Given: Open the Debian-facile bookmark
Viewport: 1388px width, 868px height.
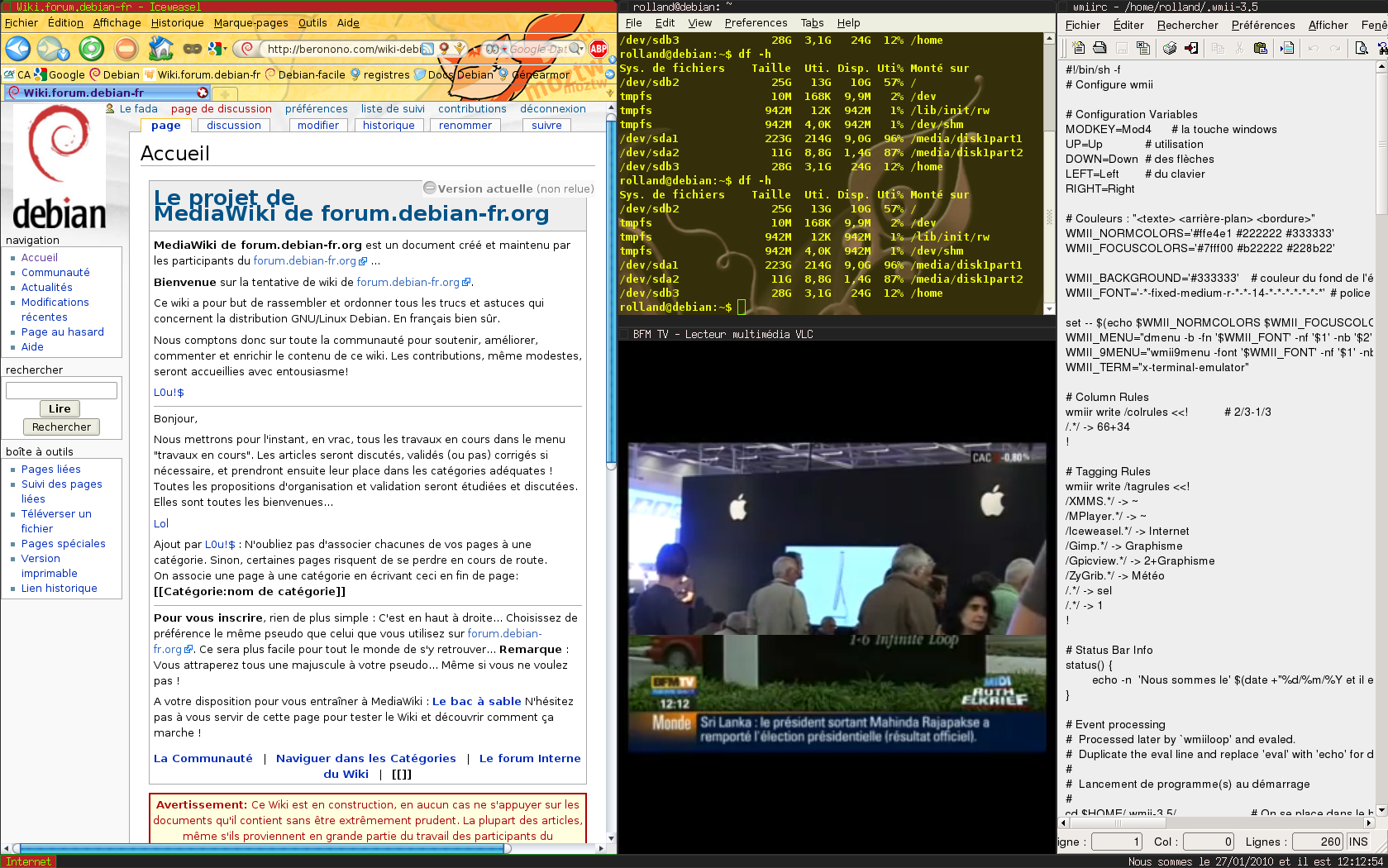Looking at the screenshot, I should [305, 74].
